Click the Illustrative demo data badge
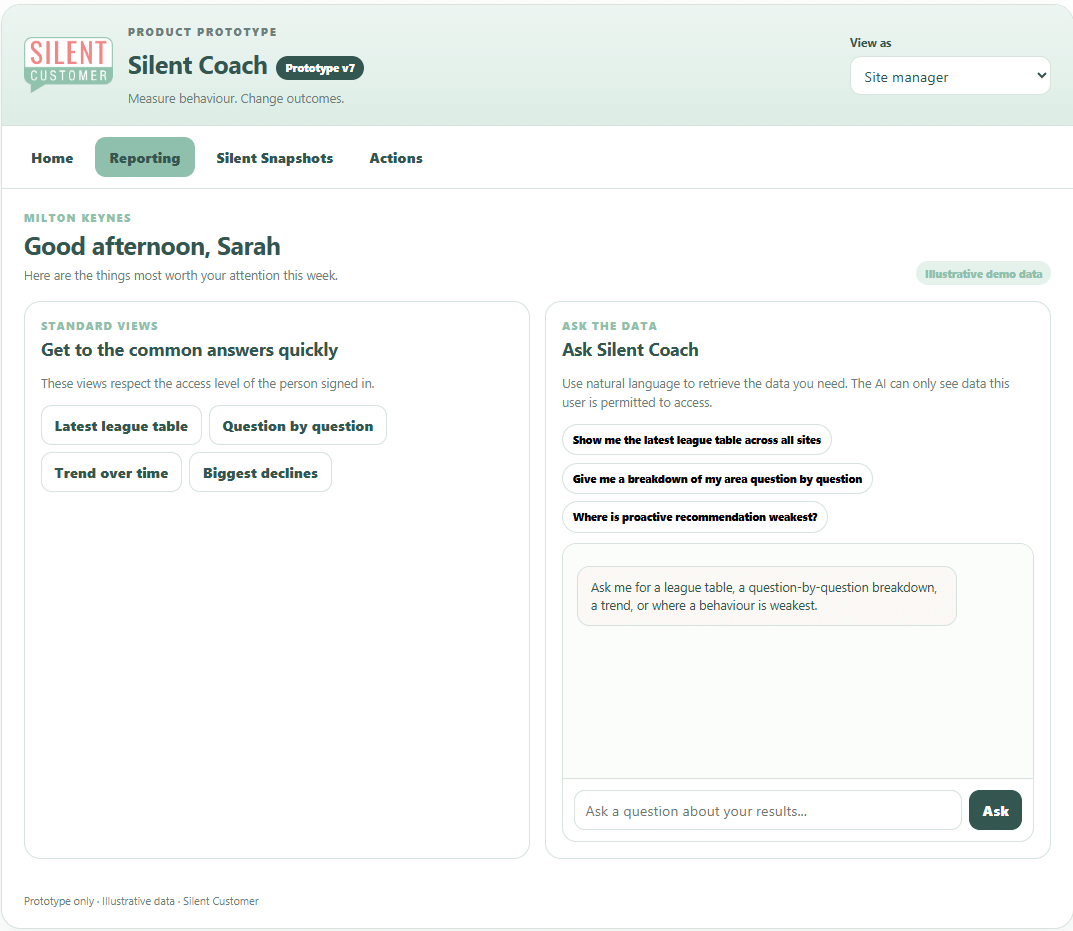Screen dimensions: 1073x931 [x=983, y=274]
